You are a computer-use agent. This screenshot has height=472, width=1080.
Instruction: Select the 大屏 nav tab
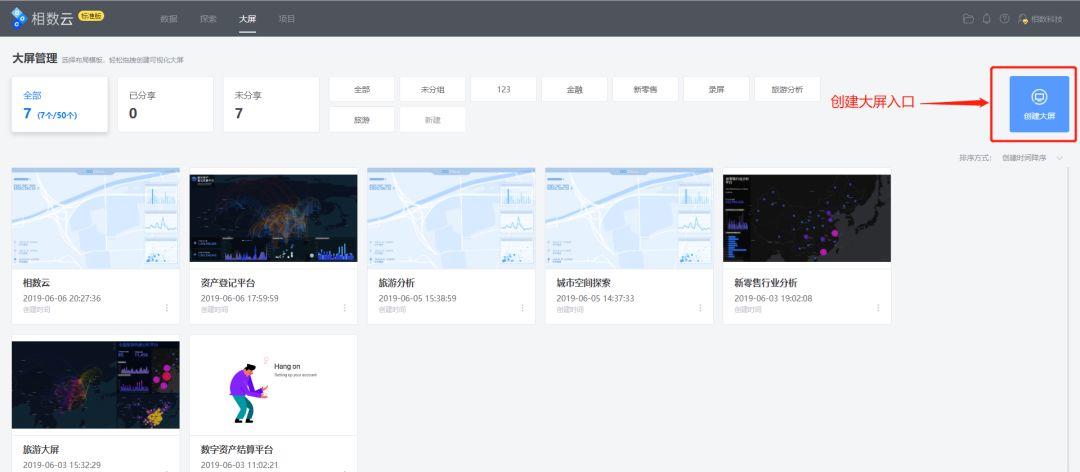247,19
